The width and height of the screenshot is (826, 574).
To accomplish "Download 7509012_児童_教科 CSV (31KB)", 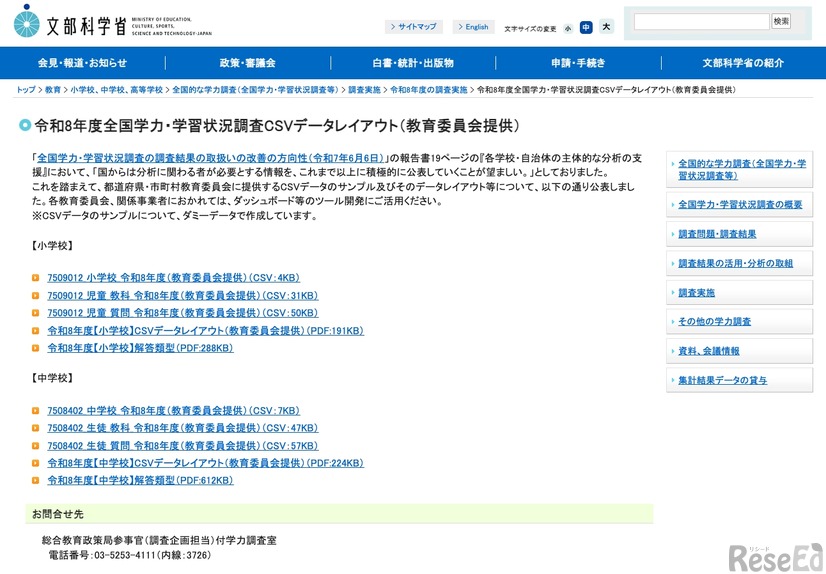I will point(183,295).
